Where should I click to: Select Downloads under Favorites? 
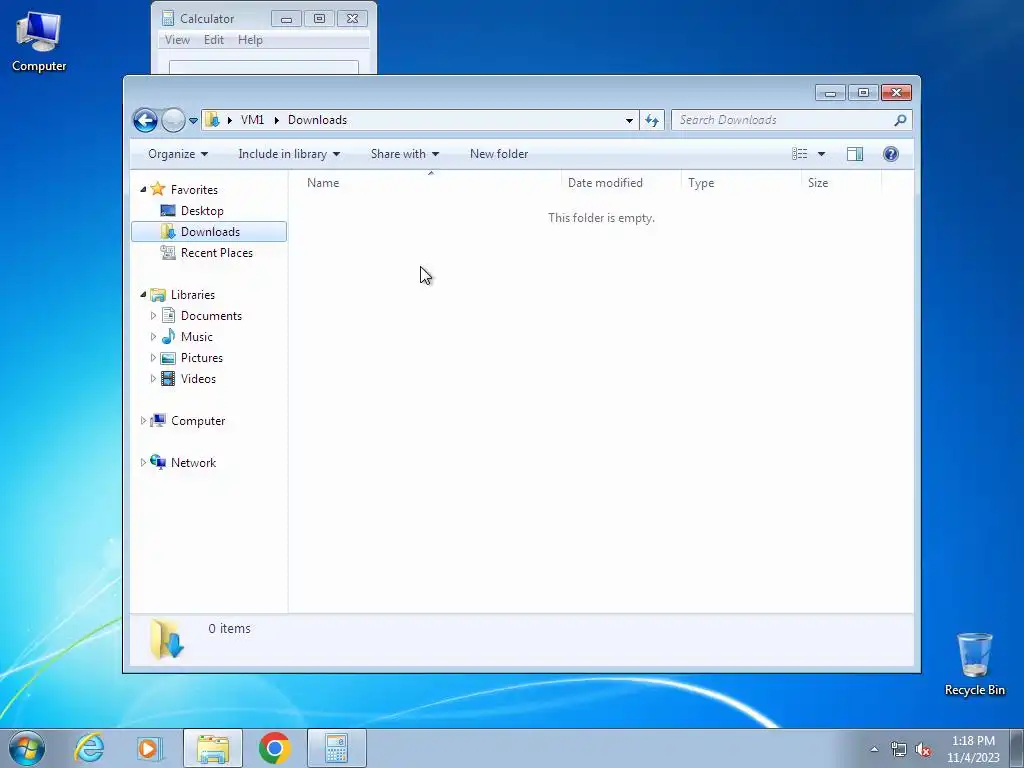[210, 232]
